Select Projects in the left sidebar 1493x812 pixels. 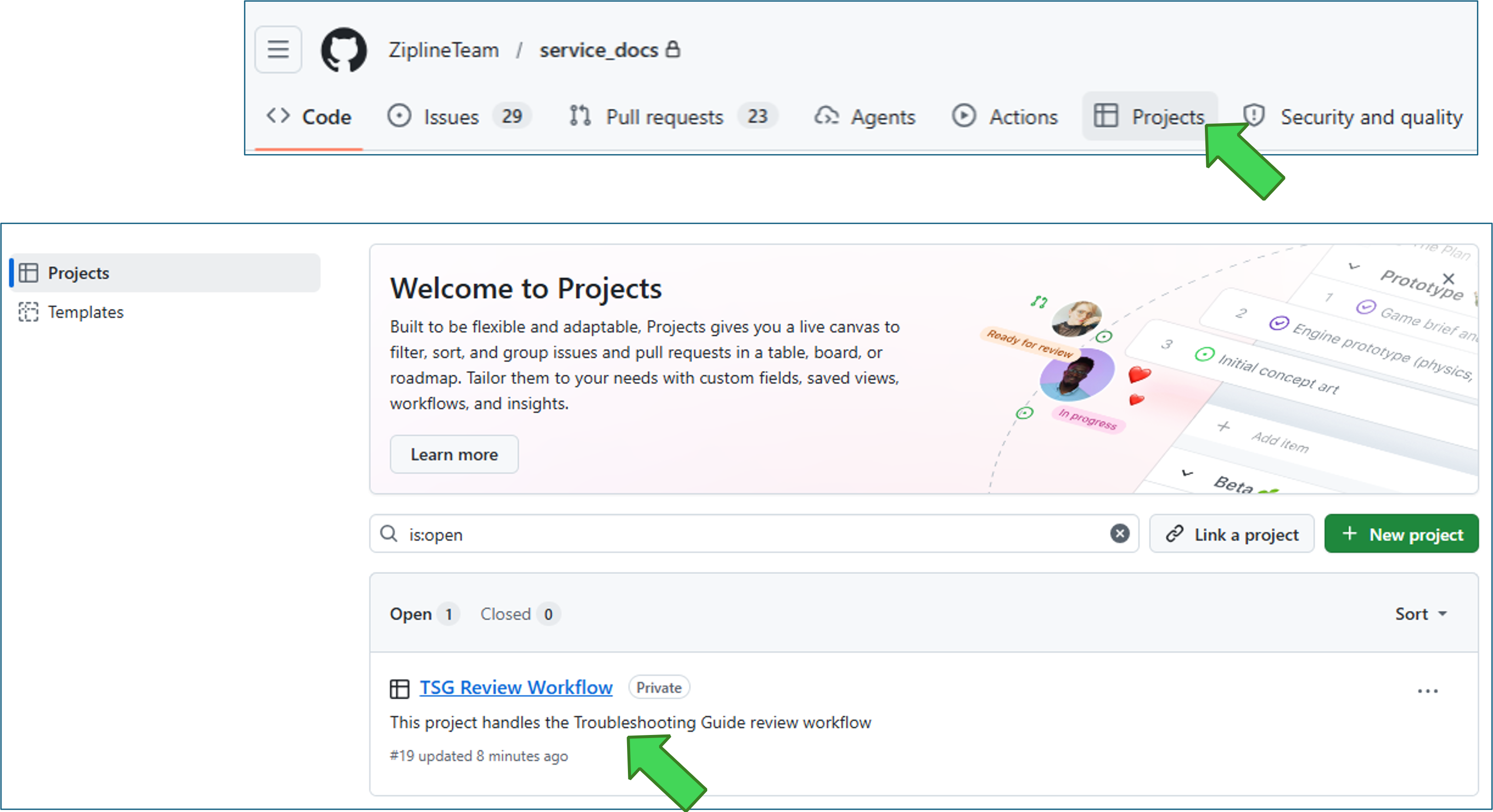165,272
